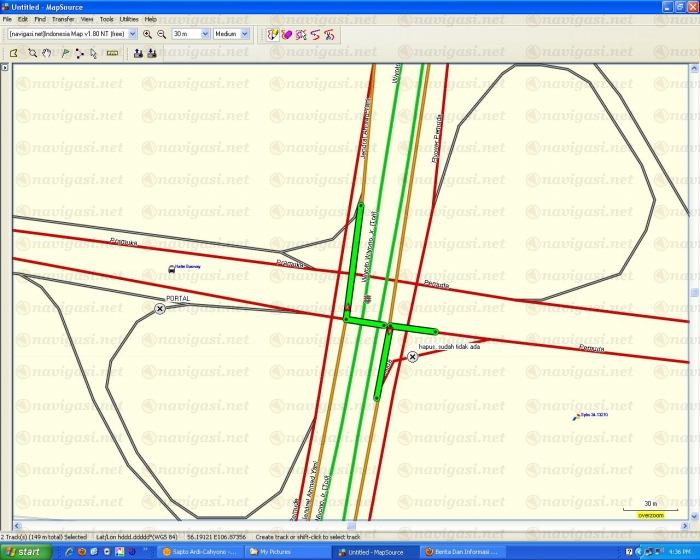Open the map product dropdown

pyautogui.click(x=132, y=34)
